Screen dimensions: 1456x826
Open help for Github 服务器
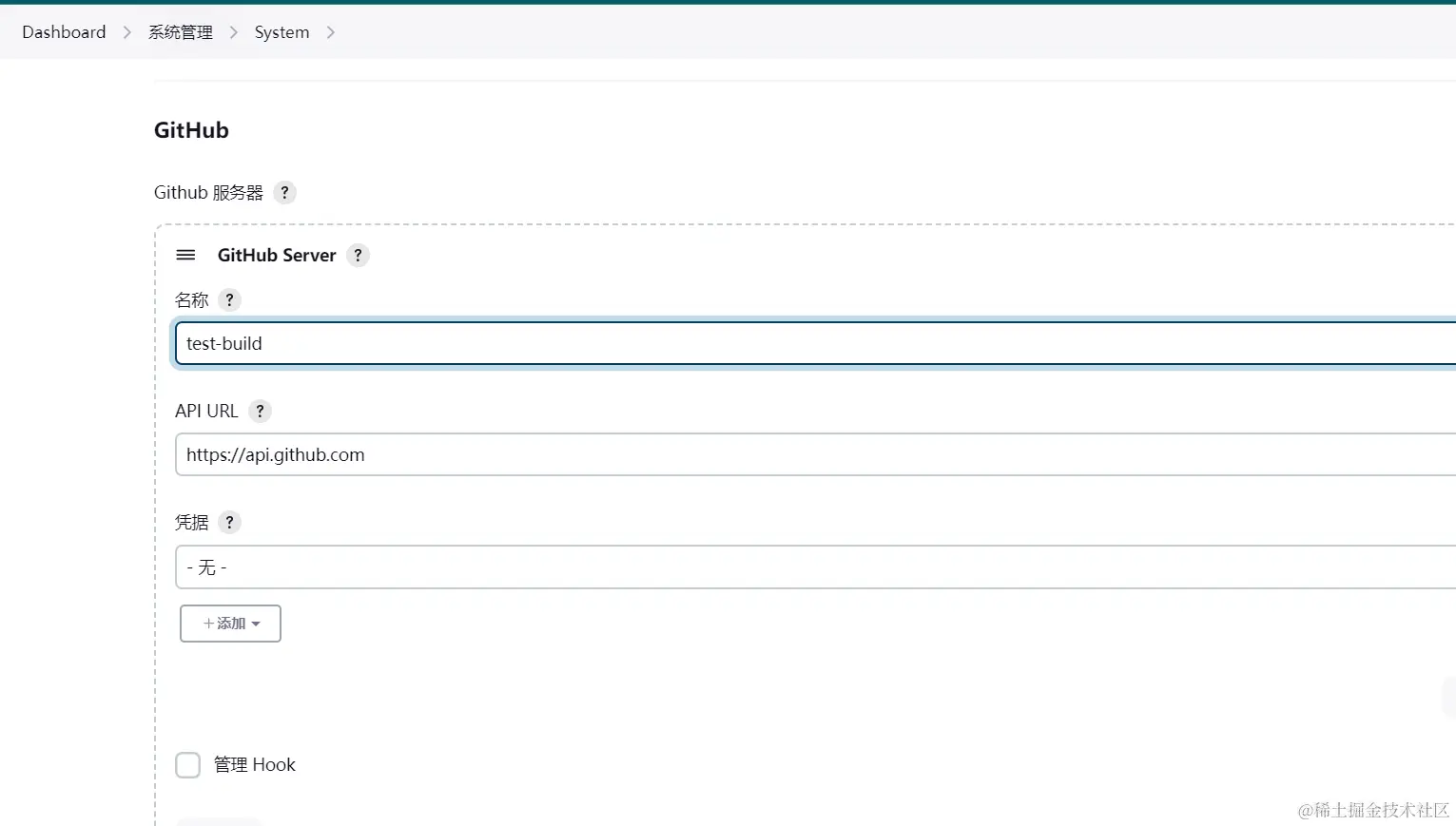pyautogui.click(x=284, y=193)
